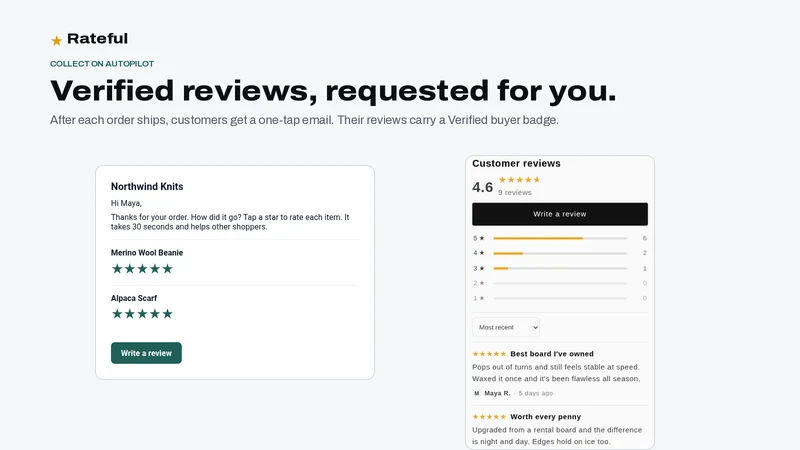Click the Rateful star logo icon
The image size is (800, 450).
(x=56, y=41)
